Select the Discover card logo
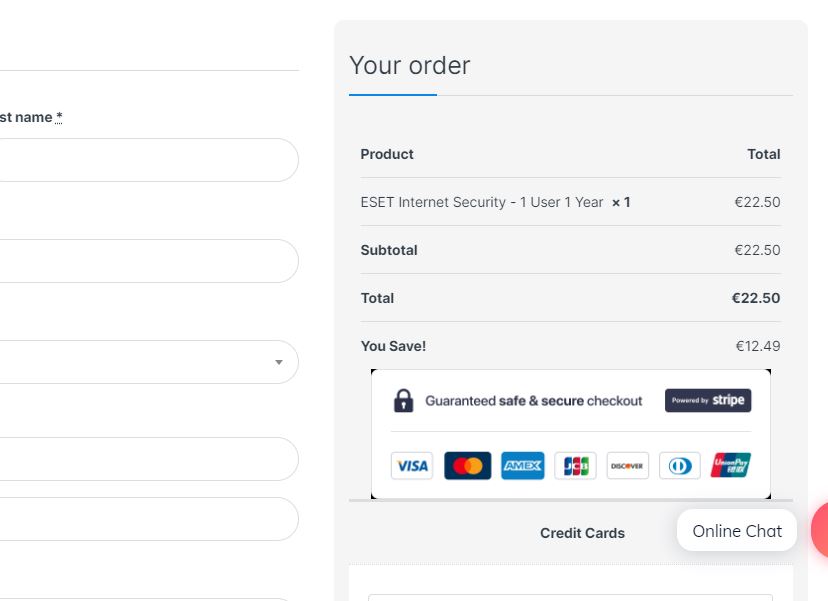Viewport: 828px width, 601px height. pyautogui.click(x=627, y=466)
